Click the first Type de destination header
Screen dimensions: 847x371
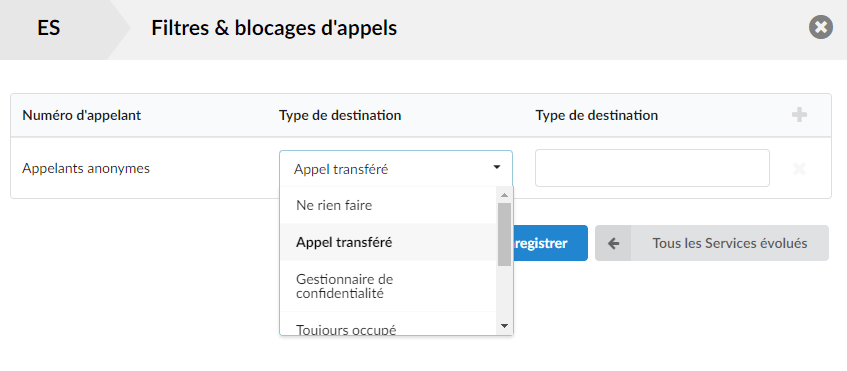pyautogui.click(x=340, y=115)
